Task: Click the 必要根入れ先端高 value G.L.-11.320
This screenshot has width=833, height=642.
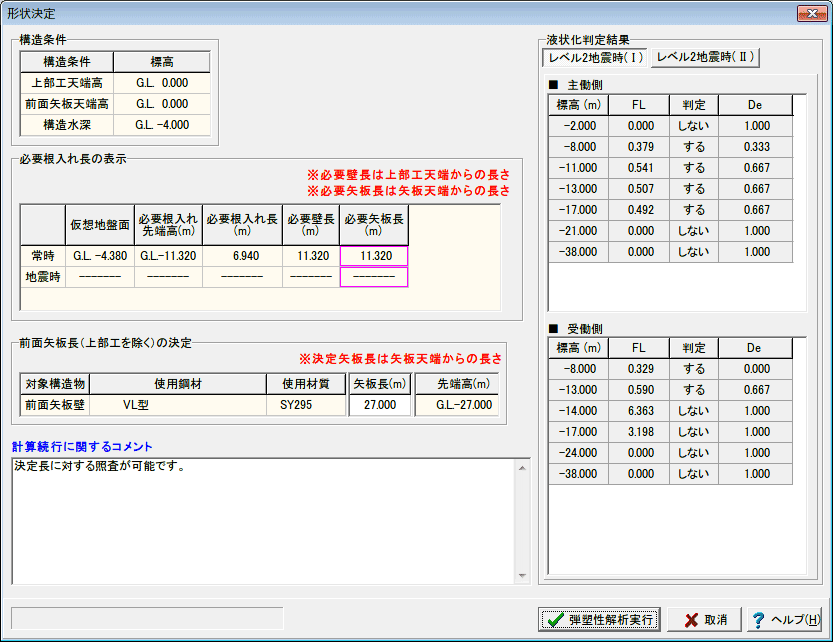Action: [x=168, y=256]
